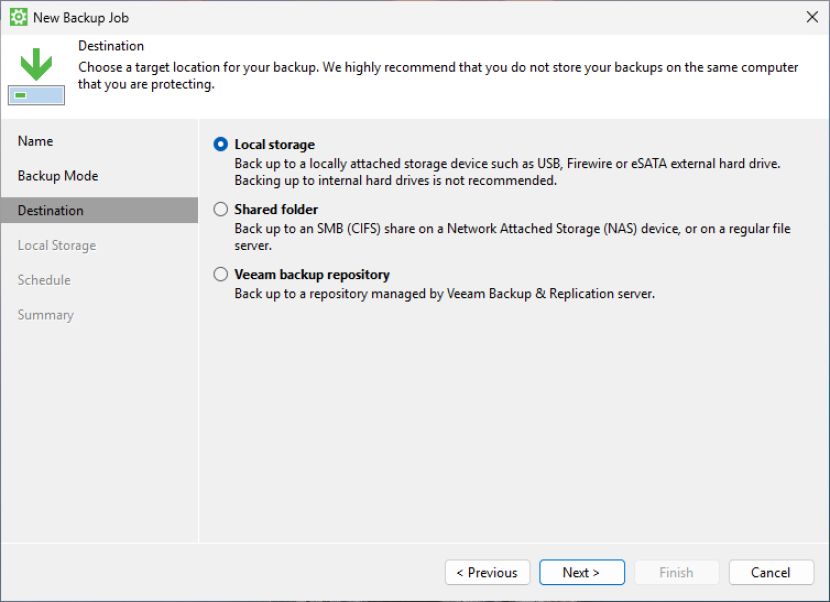The height and width of the screenshot is (602, 830).
Task: Click the green download arrow destination icon
Action: coord(36,76)
